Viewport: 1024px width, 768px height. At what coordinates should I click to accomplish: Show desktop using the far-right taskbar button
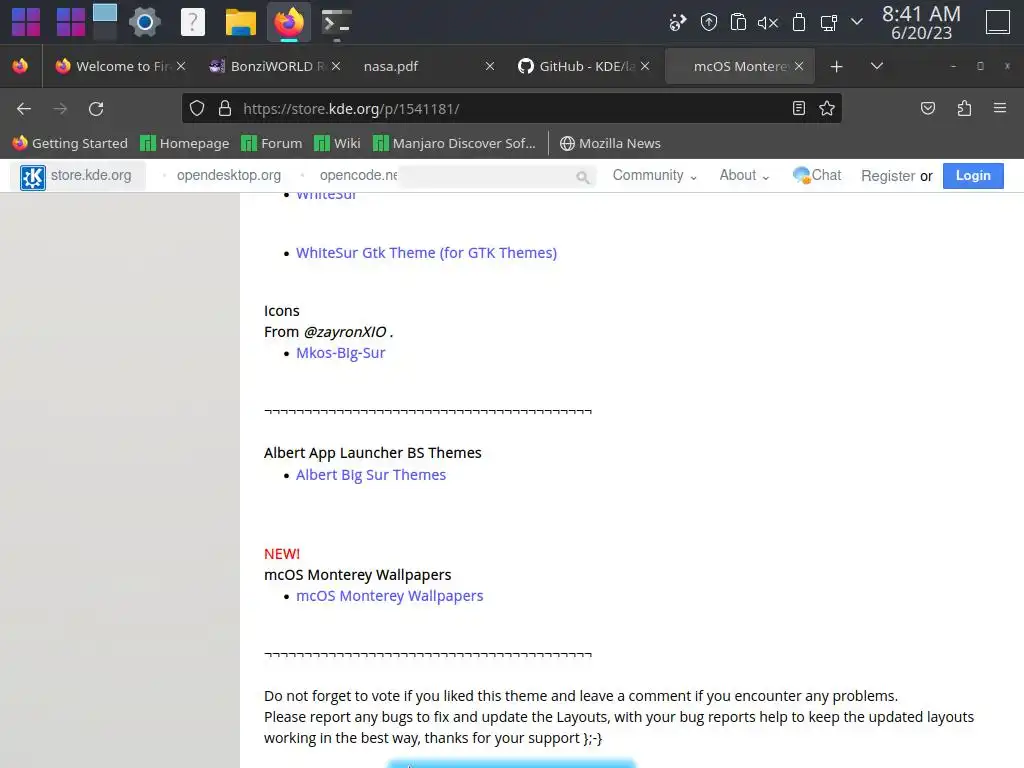[997, 22]
